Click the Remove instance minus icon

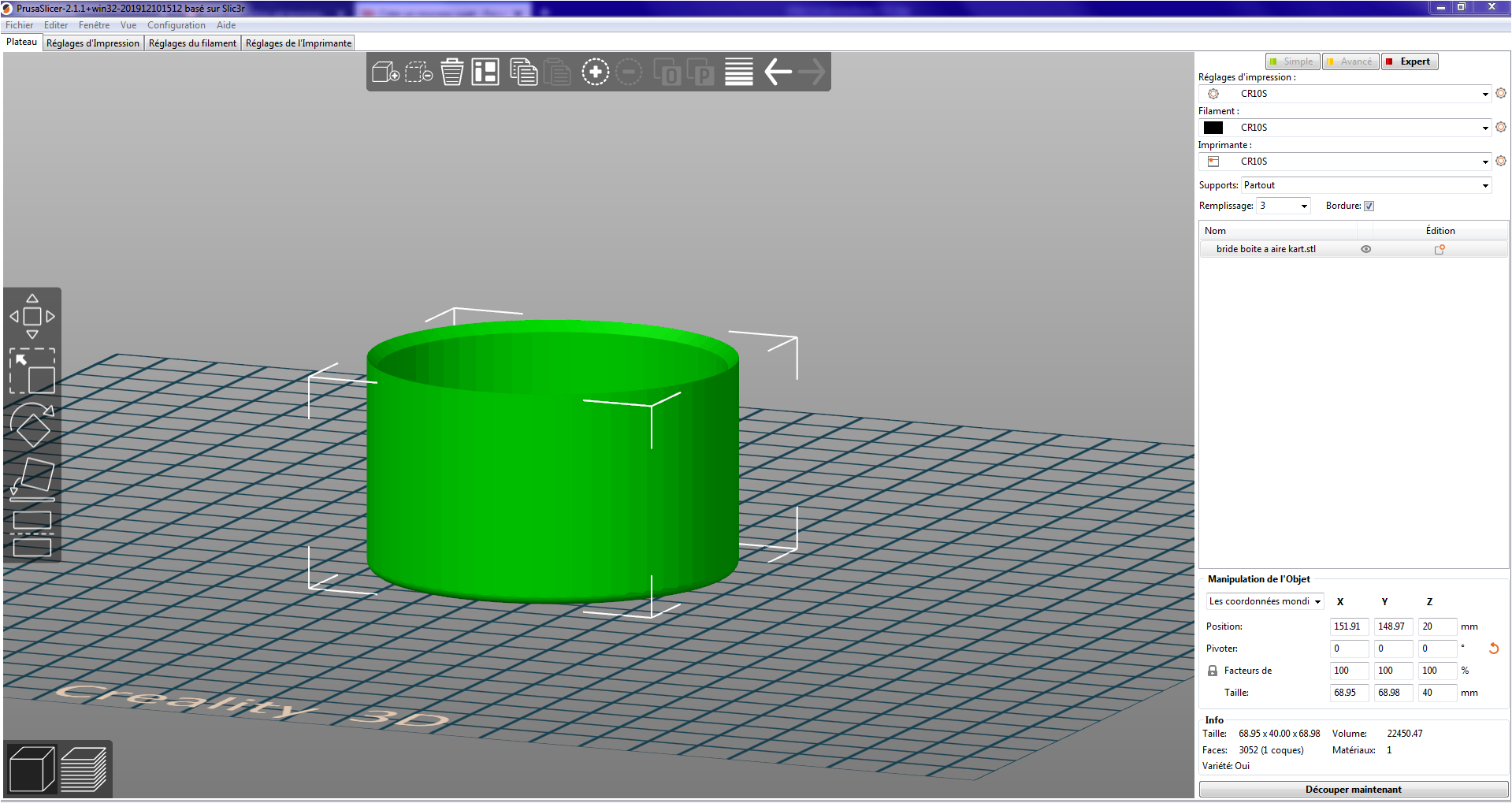629,72
